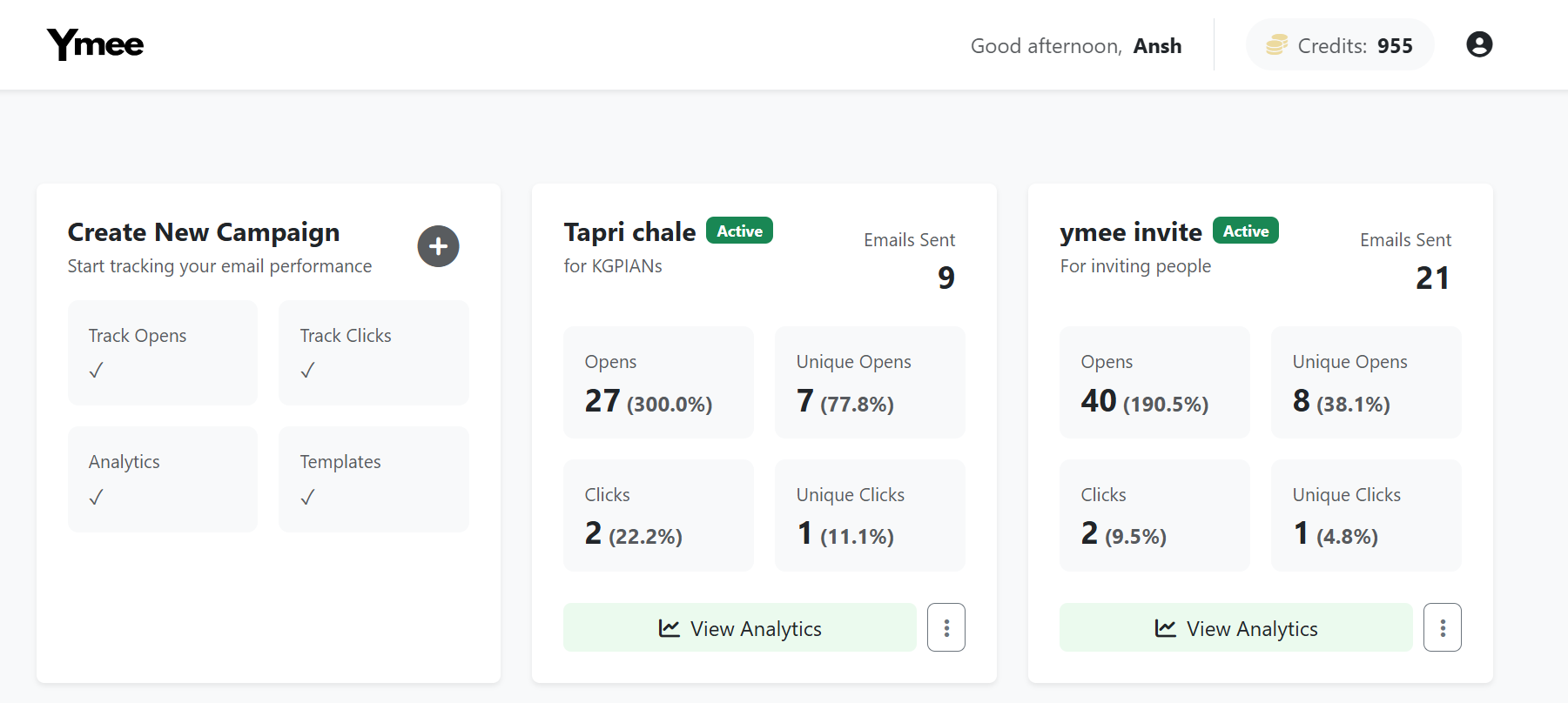Select the Create New Campaign heading
This screenshot has width=1568, height=703.
204,232
